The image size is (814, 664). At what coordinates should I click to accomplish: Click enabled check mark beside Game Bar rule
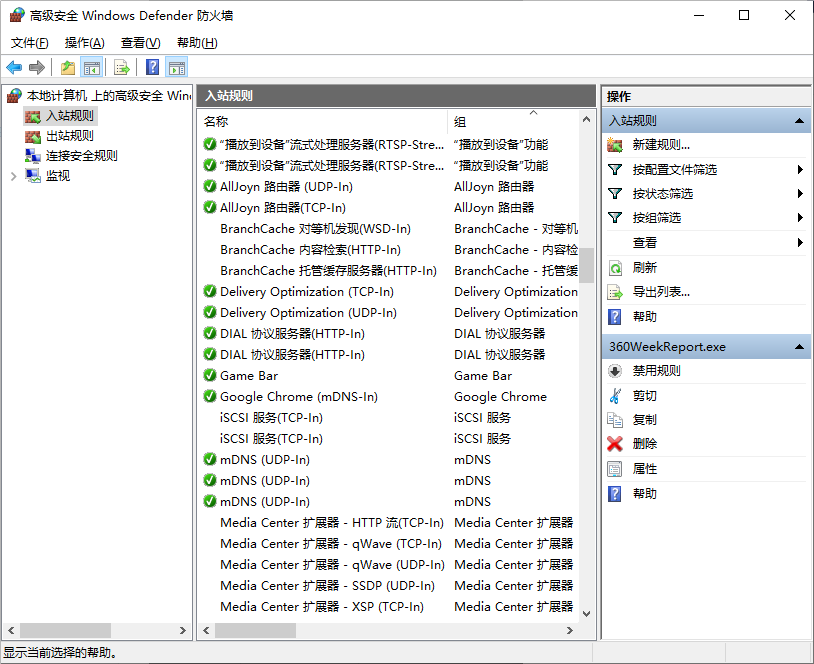(209, 375)
